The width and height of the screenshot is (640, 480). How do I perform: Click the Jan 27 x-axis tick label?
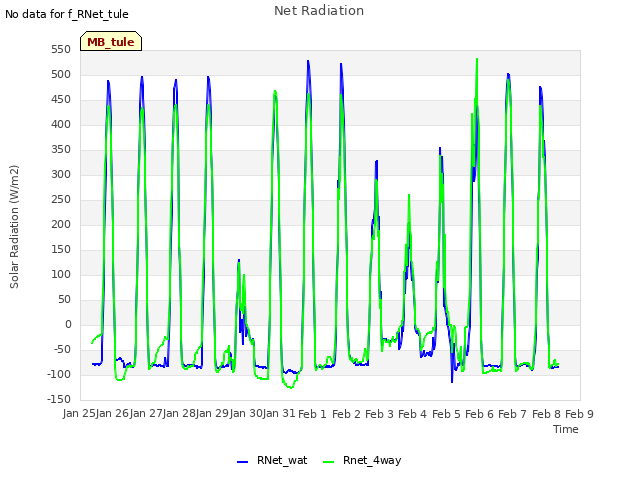tap(146, 413)
